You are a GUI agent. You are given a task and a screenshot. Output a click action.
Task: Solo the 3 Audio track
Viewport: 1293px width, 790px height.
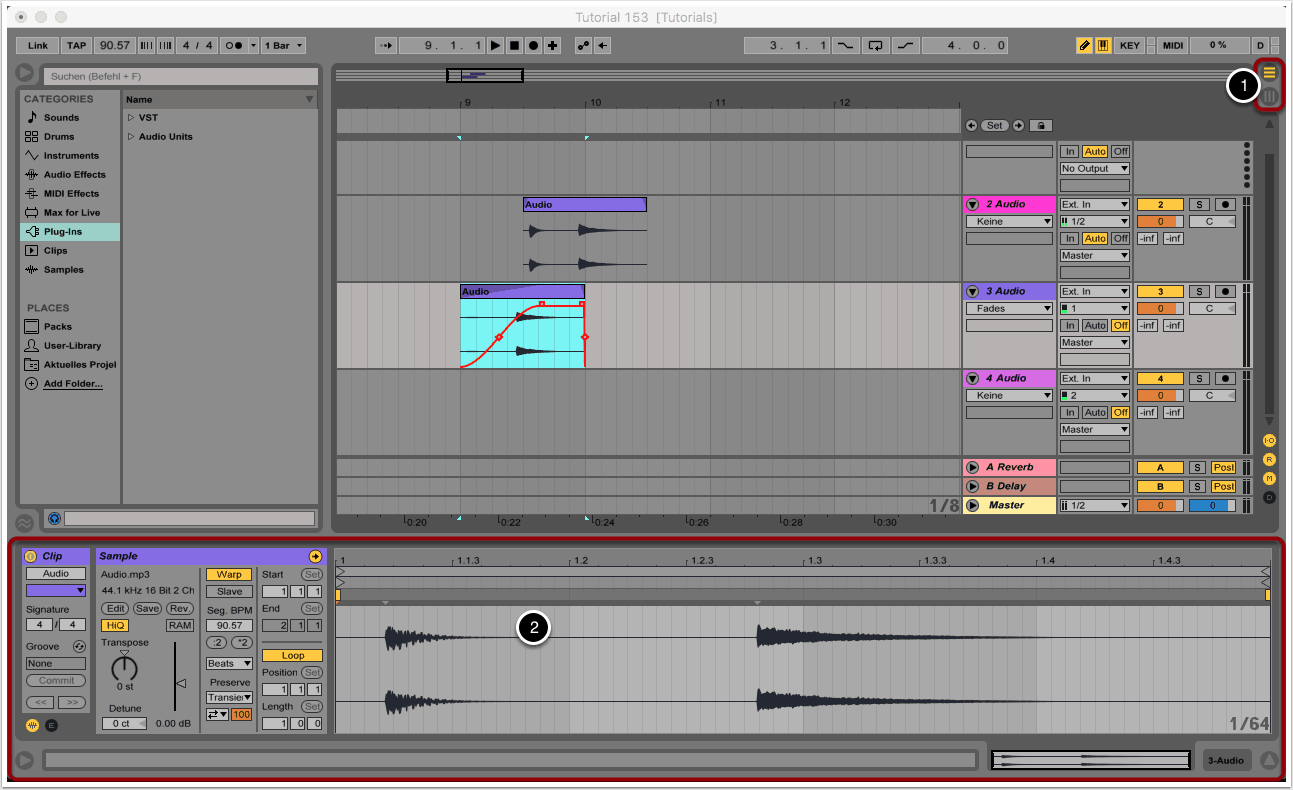click(1198, 291)
